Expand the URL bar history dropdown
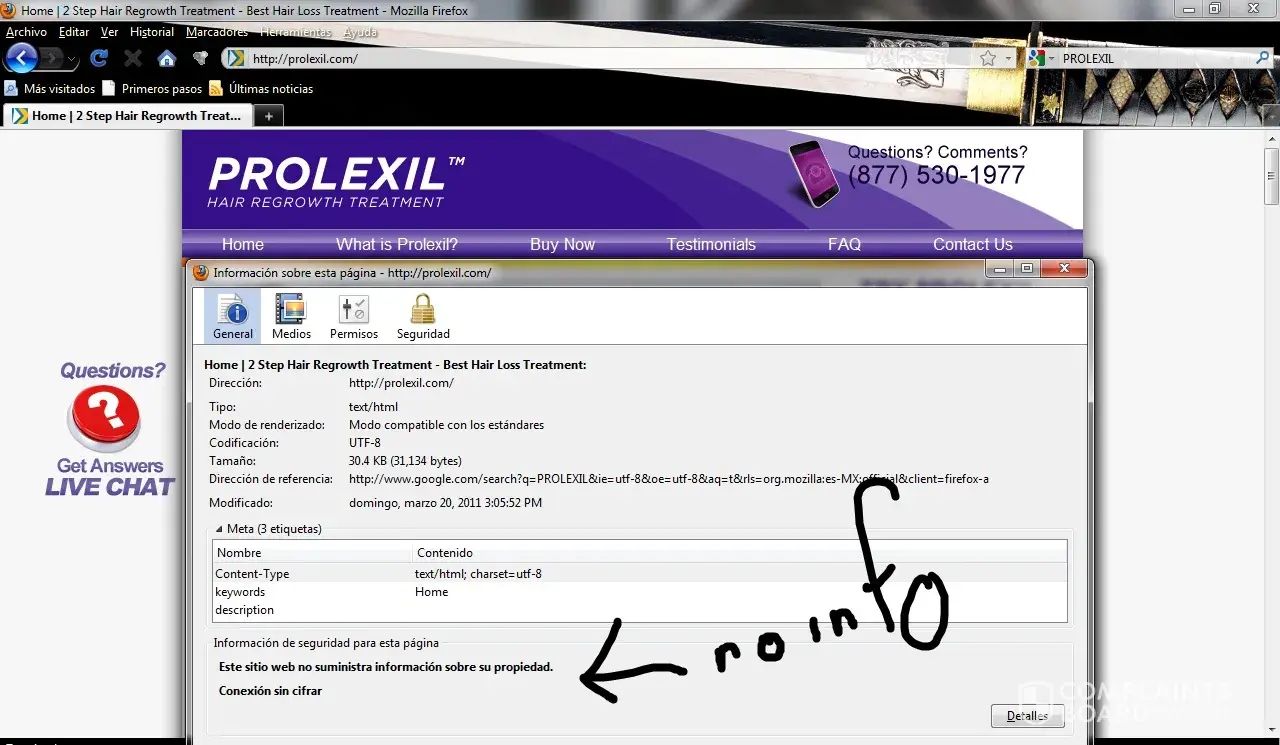 pyautogui.click(x=1008, y=59)
